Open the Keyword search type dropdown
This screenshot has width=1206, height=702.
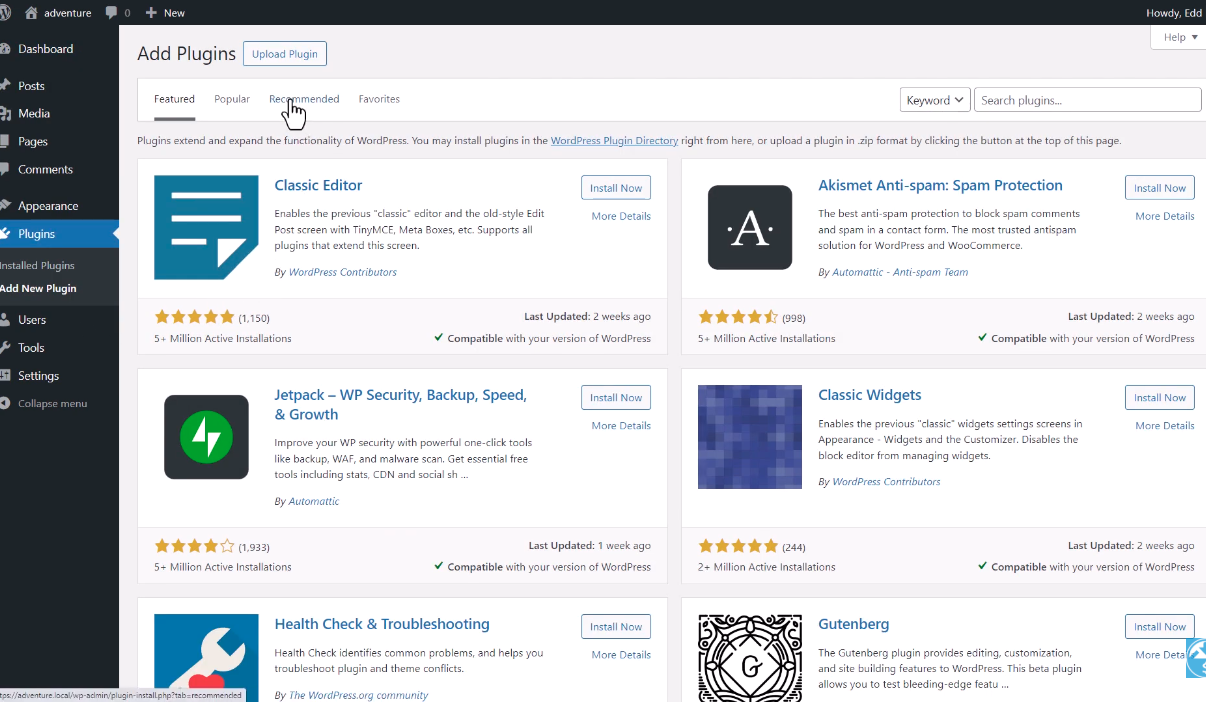(x=935, y=100)
